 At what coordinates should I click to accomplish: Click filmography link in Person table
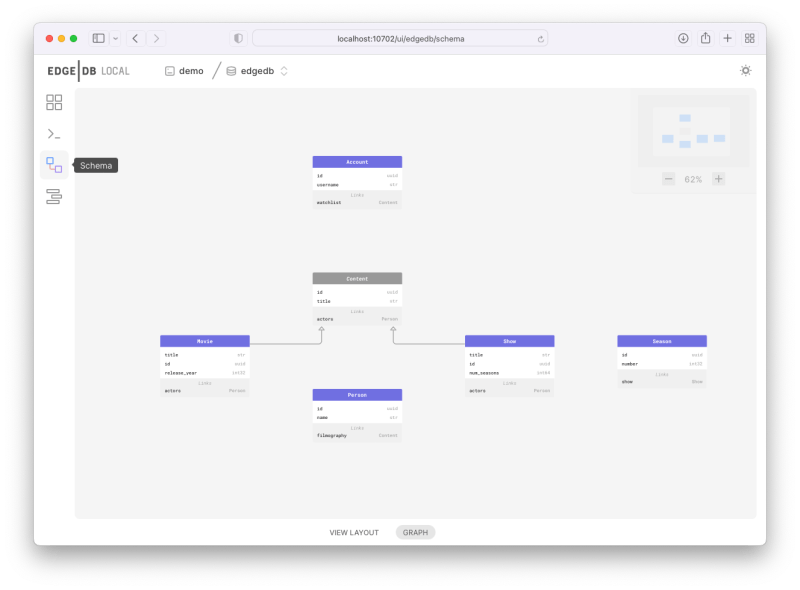(357, 435)
